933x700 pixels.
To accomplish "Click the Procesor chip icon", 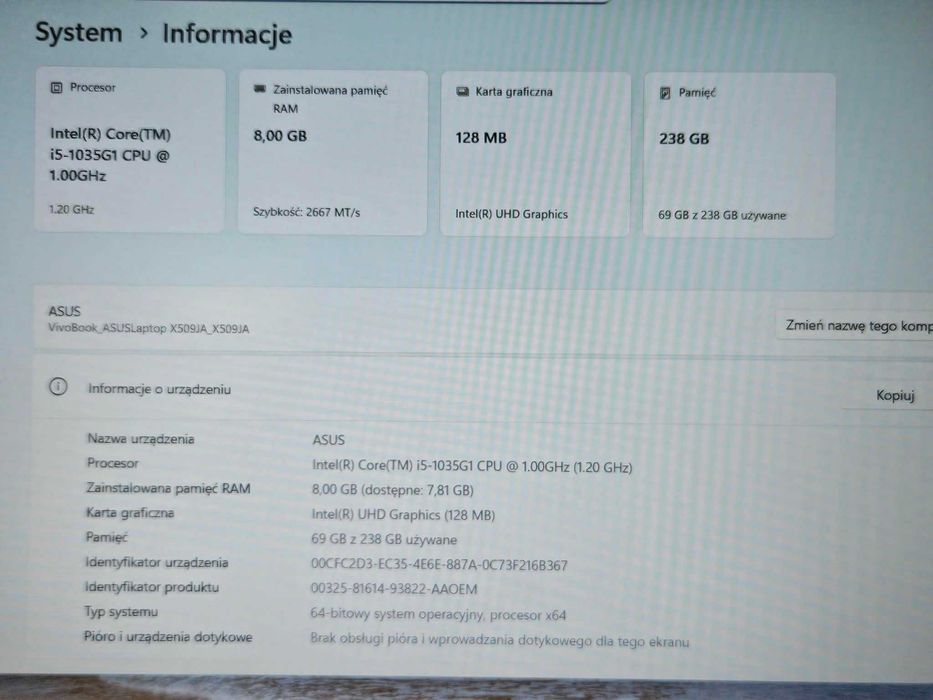I will [x=56, y=88].
